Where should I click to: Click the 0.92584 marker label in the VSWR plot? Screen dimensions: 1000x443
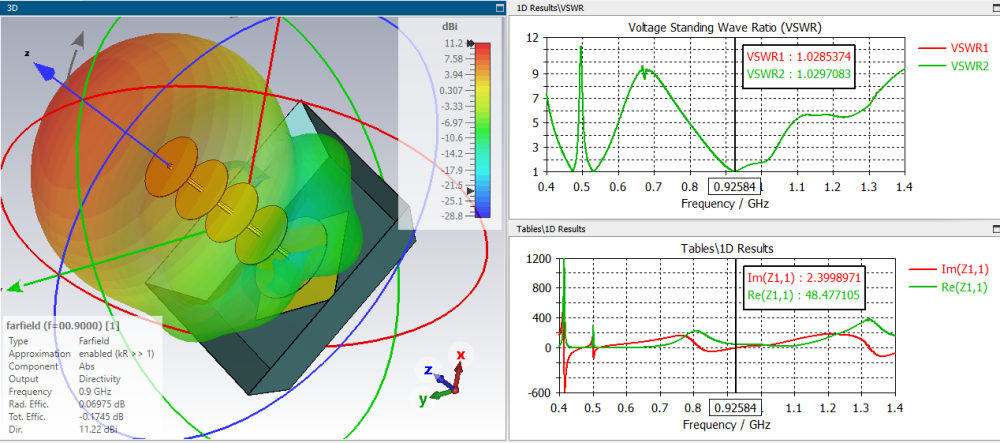pyautogui.click(x=733, y=189)
